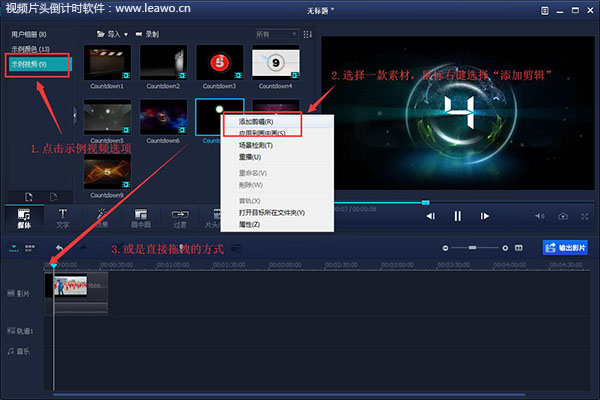
Task: Step to the previous frame
Action: (431, 216)
